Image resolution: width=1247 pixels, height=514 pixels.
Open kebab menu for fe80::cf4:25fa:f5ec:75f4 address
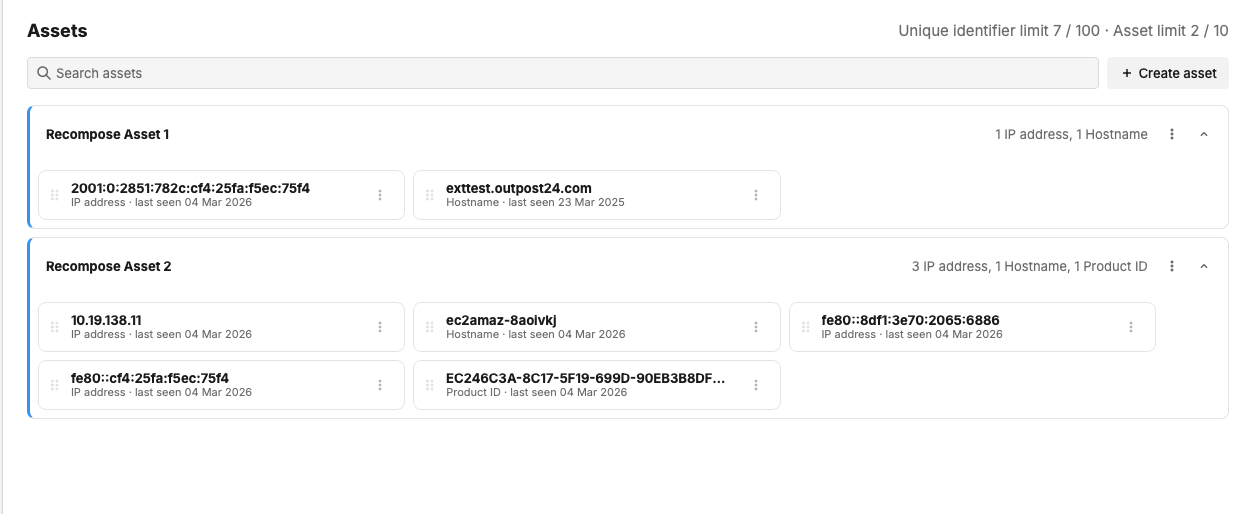click(380, 385)
